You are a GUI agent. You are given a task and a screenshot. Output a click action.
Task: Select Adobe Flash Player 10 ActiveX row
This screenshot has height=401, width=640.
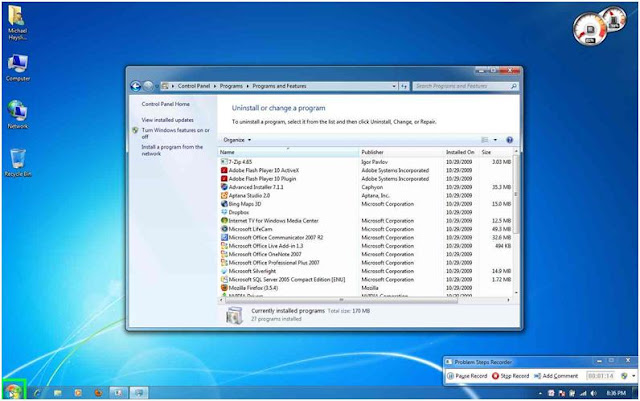click(x=365, y=171)
